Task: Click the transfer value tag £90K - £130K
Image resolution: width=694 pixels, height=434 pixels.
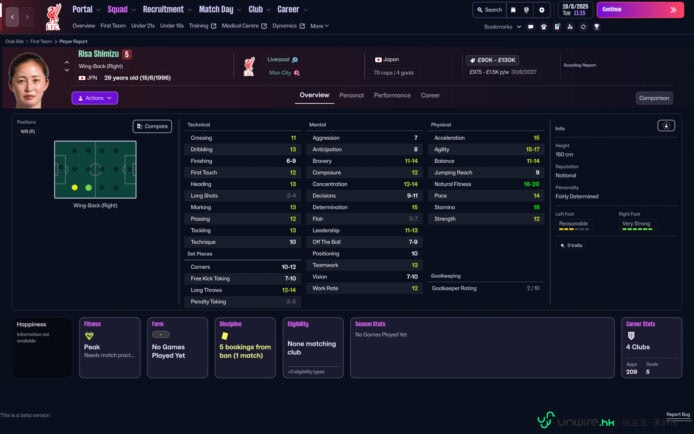Action: [493, 60]
